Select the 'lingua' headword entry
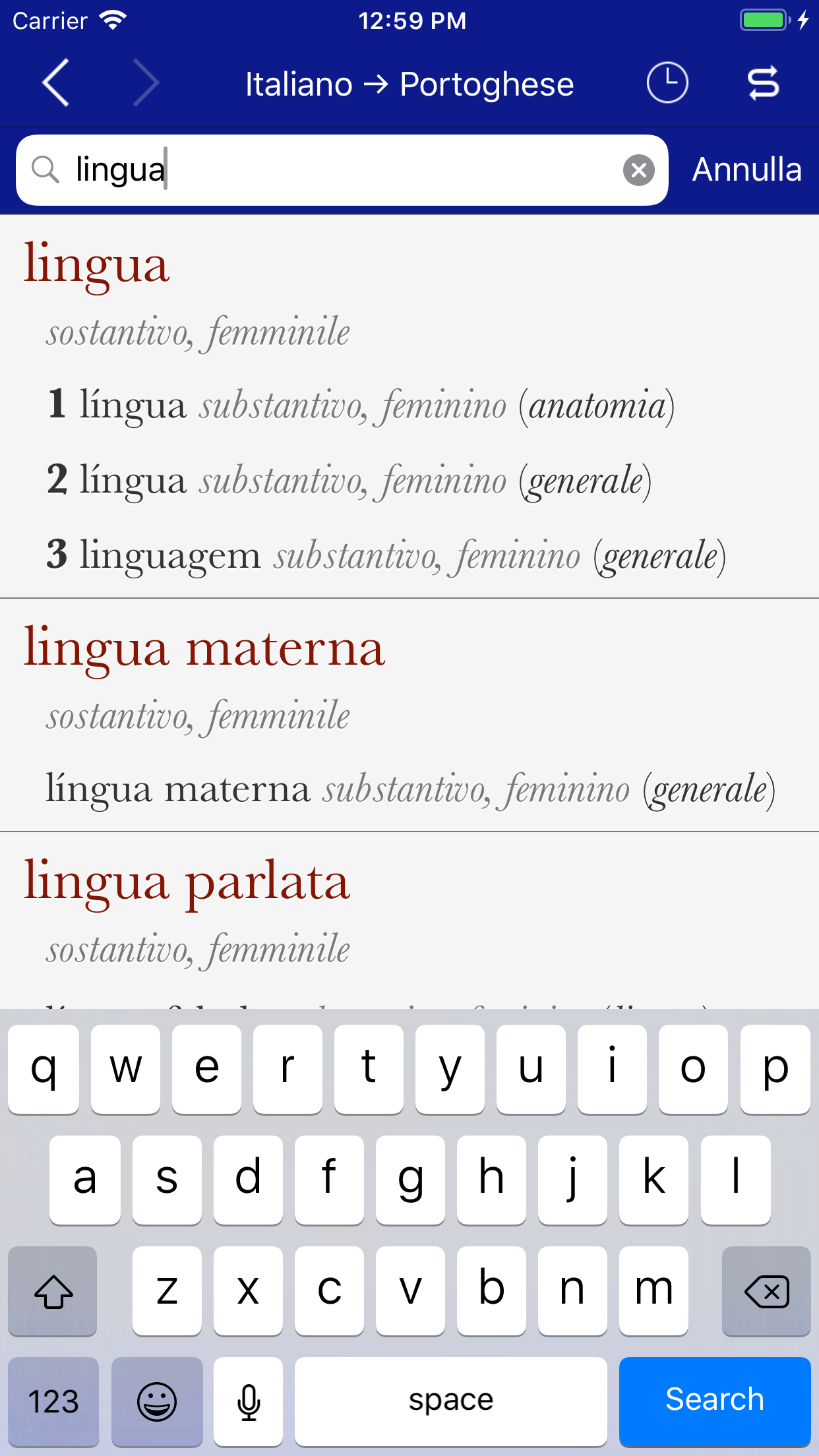The image size is (819, 1456). tap(97, 265)
